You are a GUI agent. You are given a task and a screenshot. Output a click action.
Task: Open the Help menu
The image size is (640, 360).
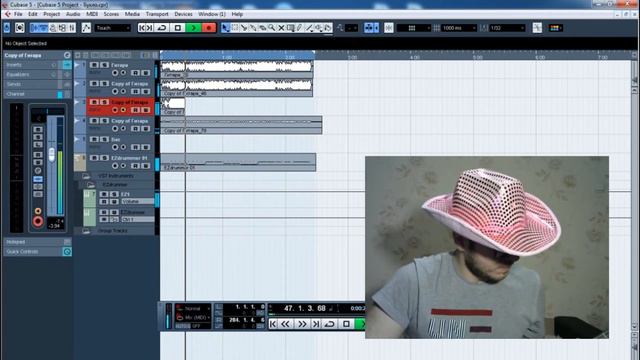click(237, 14)
